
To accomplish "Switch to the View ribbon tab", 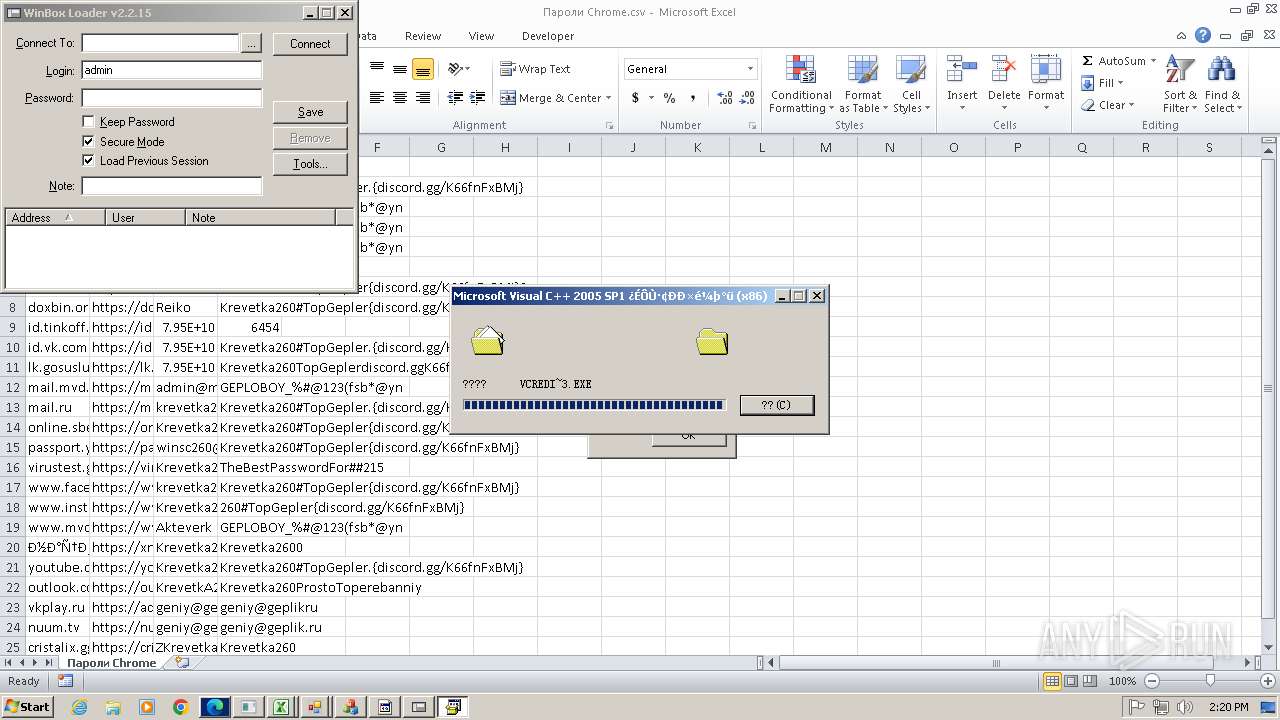I will (x=481, y=36).
